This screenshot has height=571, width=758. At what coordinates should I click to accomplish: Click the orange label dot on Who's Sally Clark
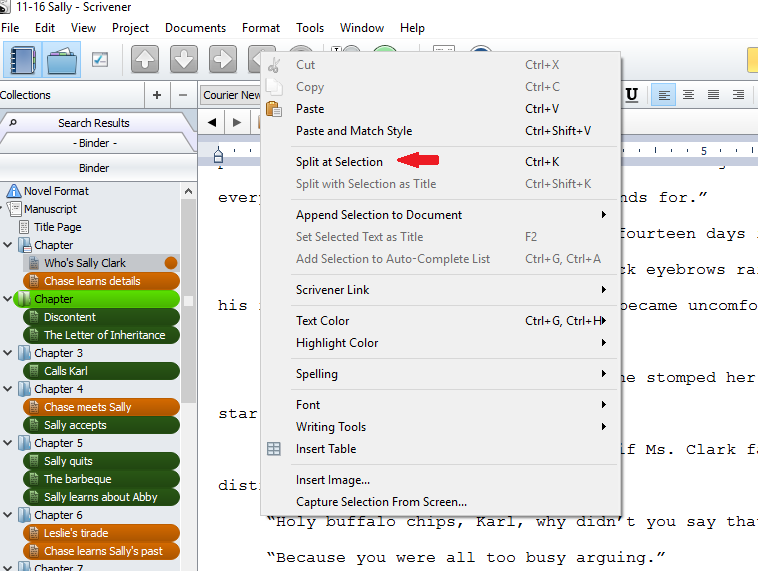coord(171,263)
